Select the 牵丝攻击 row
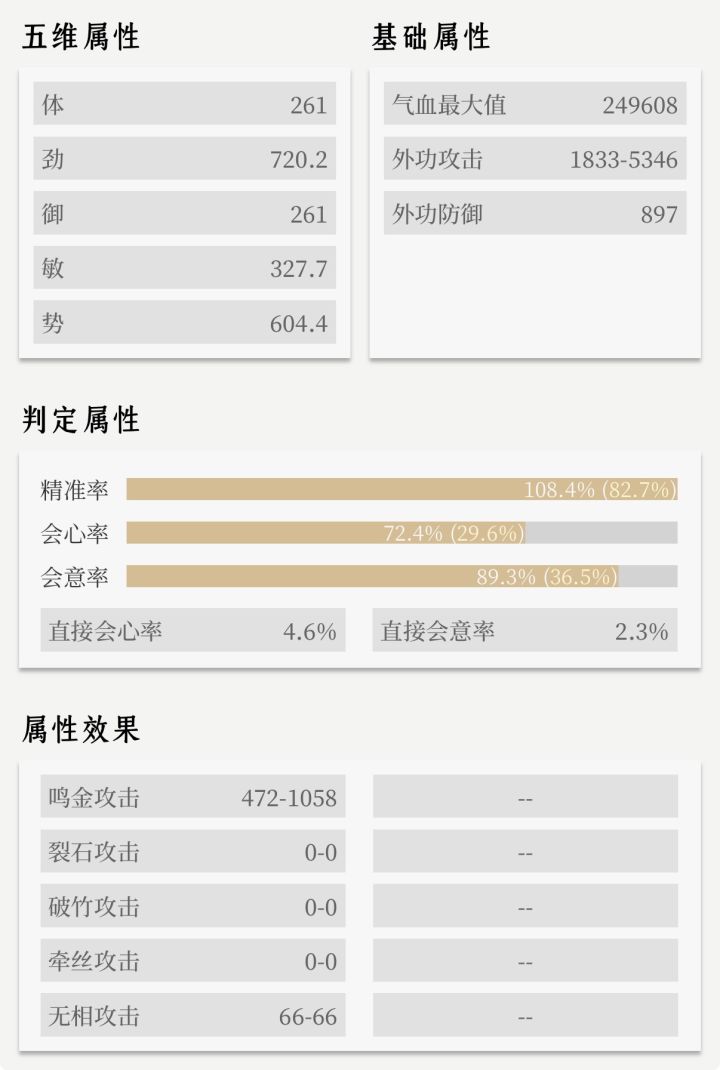 [192, 960]
